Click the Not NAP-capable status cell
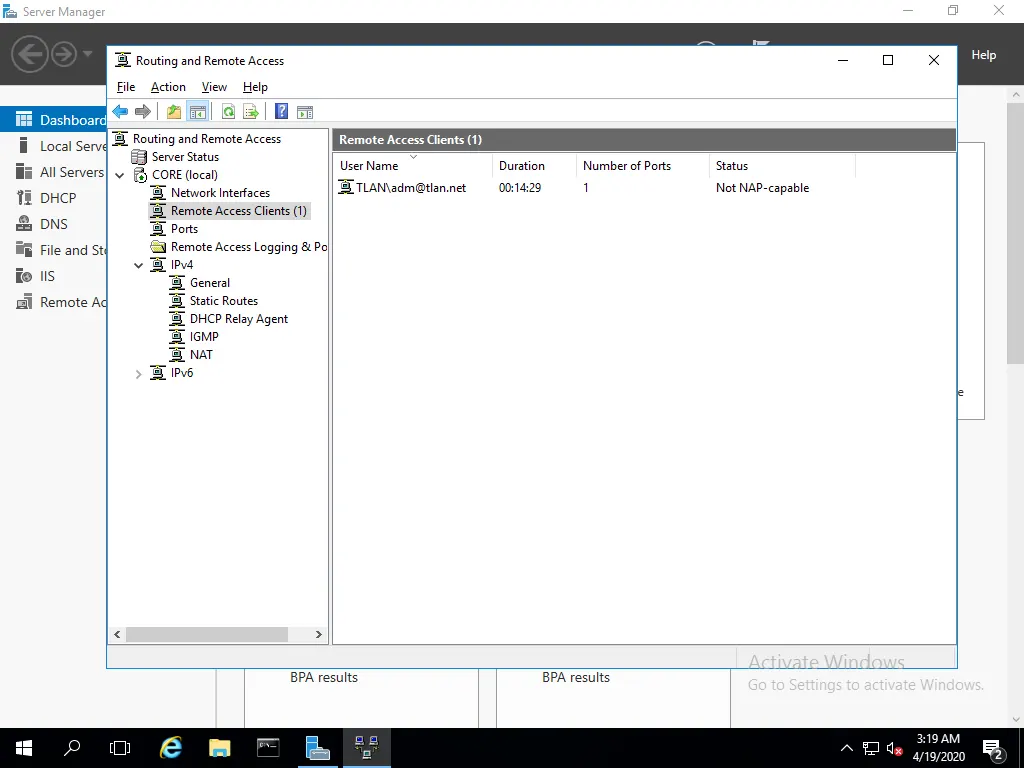Screen dimensions: 1024x768 (762, 188)
